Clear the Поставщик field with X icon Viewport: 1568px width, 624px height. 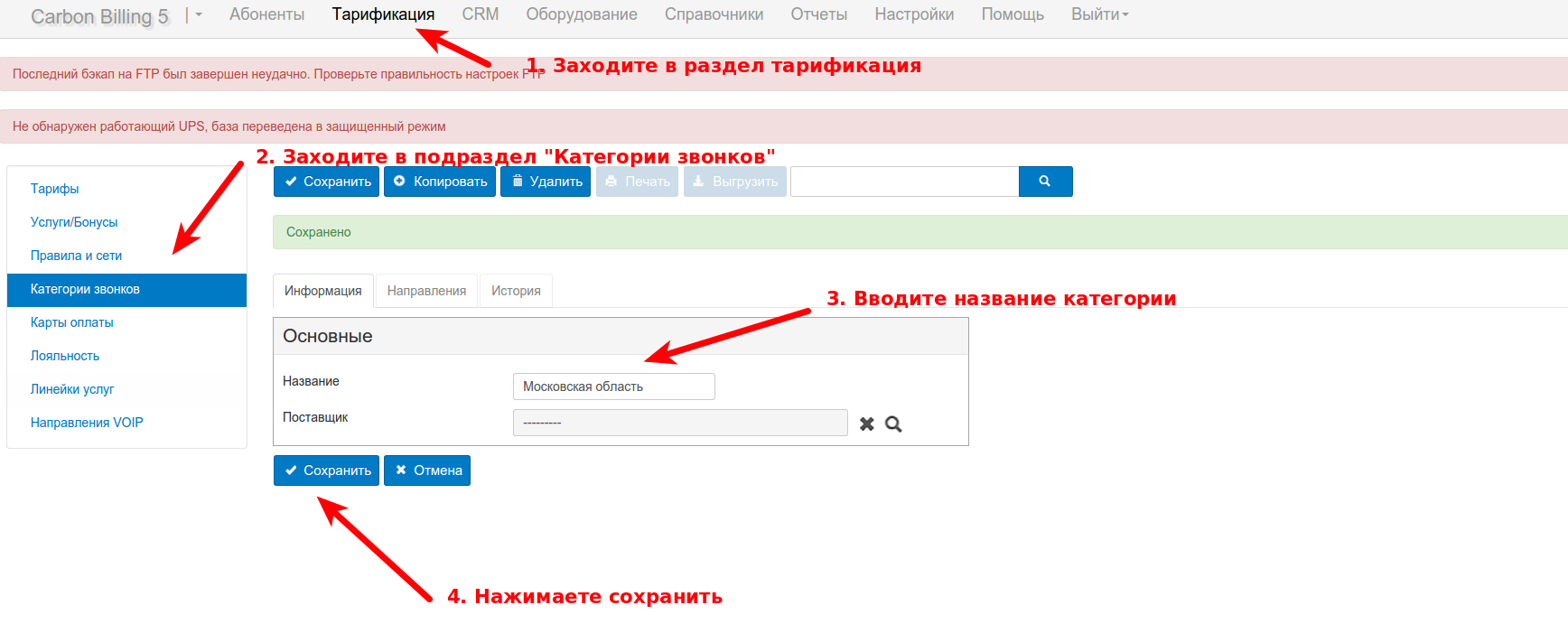click(x=867, y=424)
